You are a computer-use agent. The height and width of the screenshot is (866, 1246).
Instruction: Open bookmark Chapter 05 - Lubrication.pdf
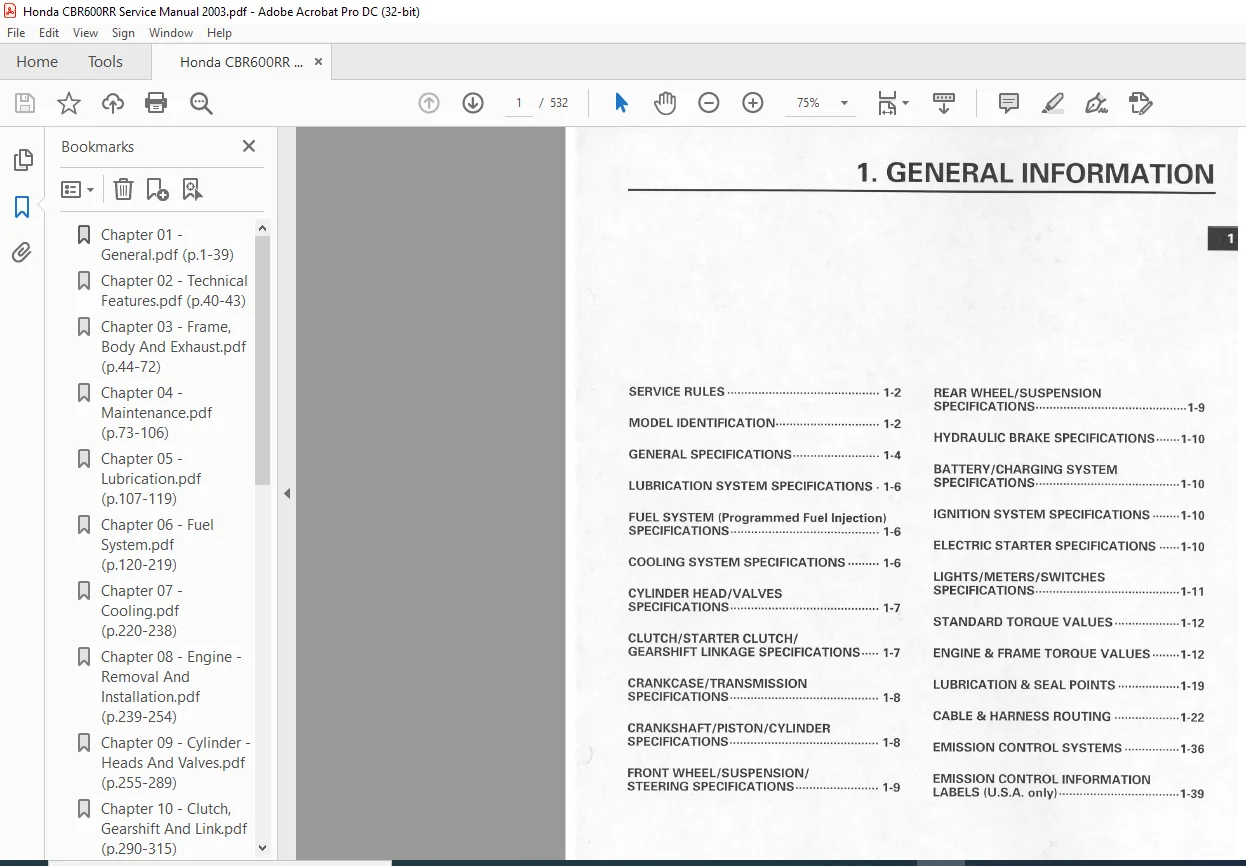[x=151, y=479]
